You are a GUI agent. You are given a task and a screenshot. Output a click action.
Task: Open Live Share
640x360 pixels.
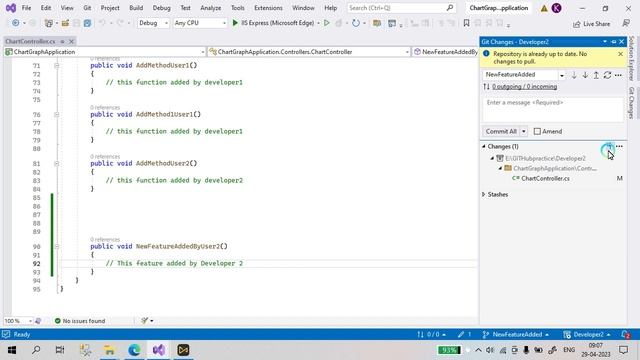(x=591, y=24)
